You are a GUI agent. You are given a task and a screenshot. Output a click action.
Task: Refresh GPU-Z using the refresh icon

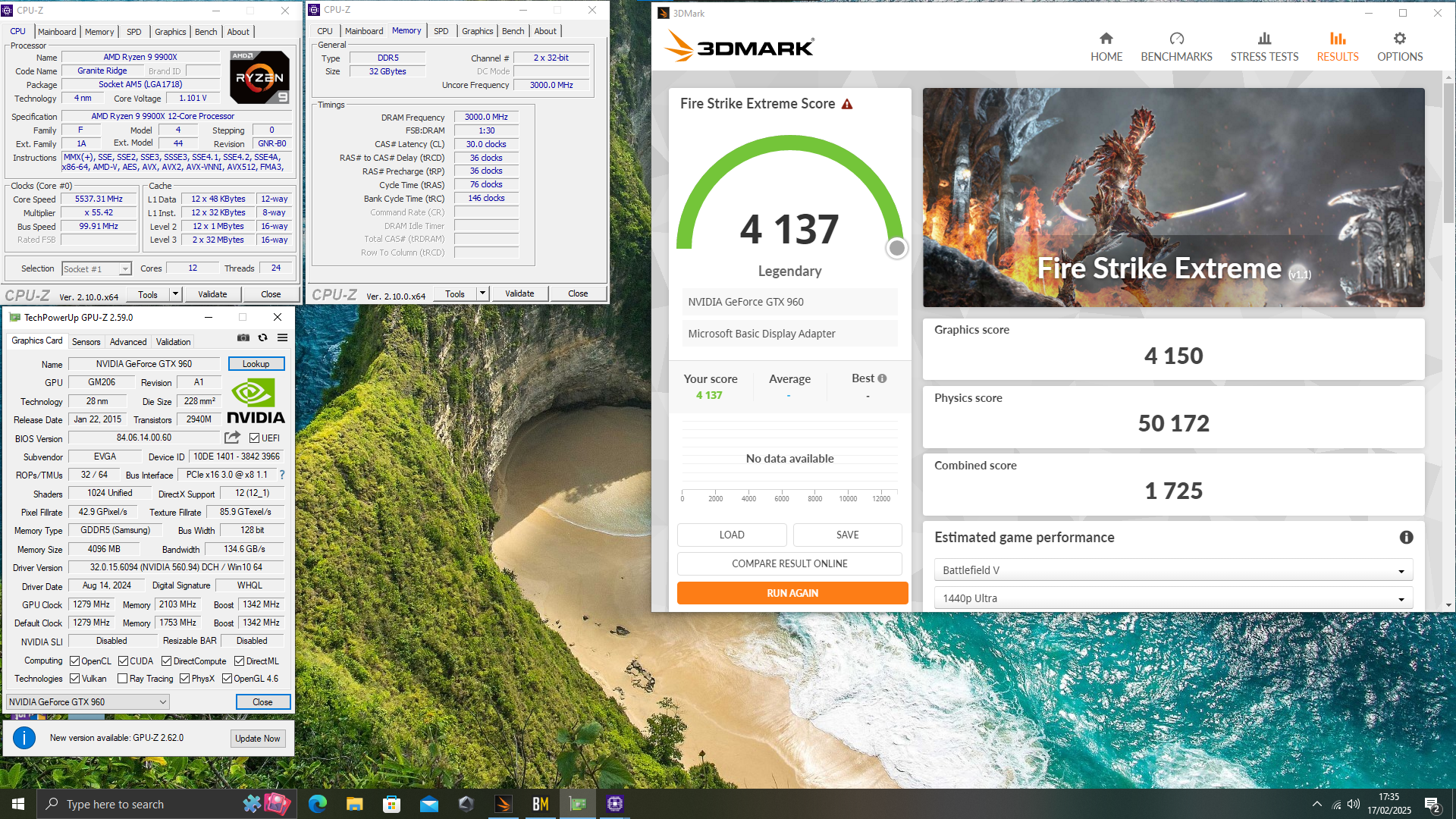coord(262,337)
